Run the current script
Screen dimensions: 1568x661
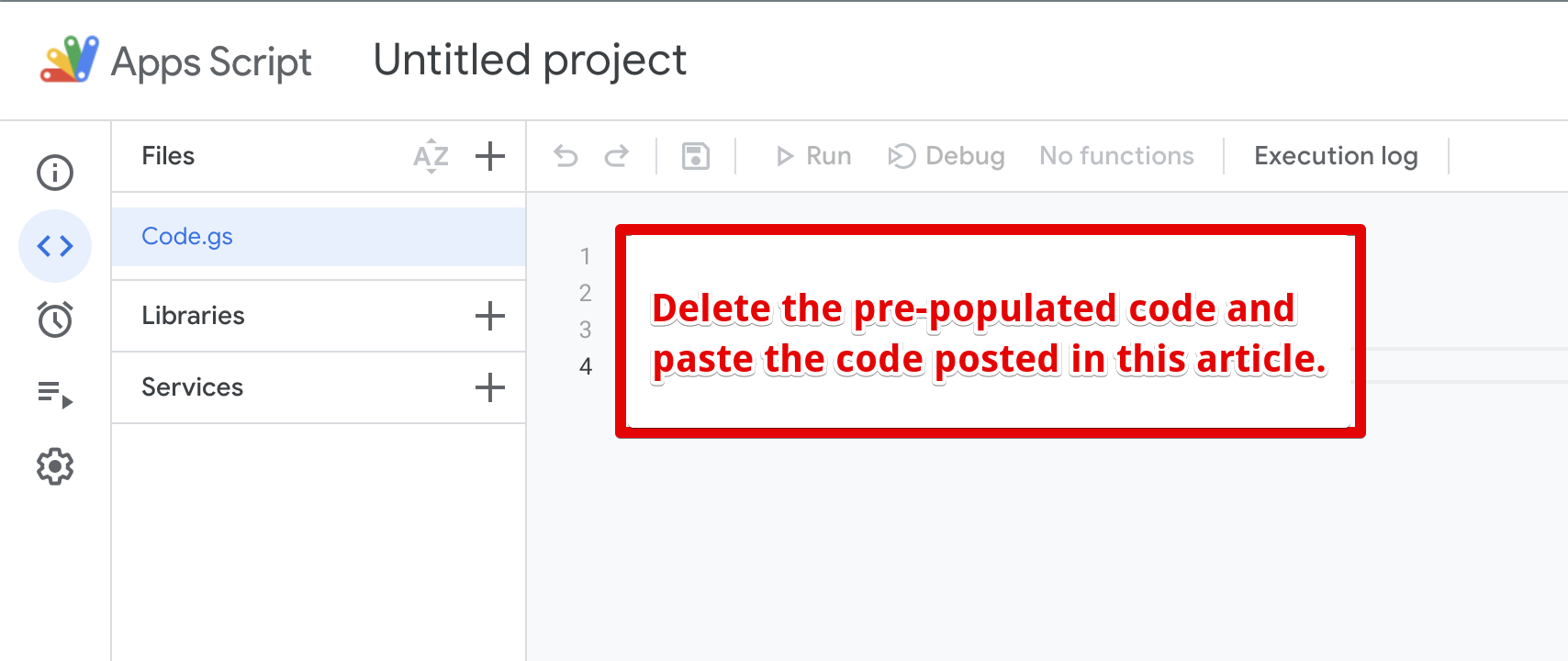tap(812, 156)
